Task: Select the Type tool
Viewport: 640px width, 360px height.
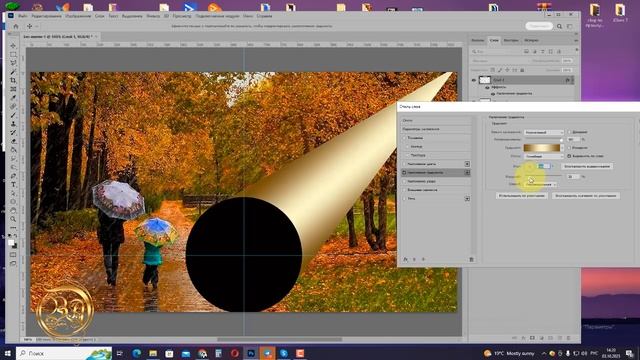Action: pos(13,184)
